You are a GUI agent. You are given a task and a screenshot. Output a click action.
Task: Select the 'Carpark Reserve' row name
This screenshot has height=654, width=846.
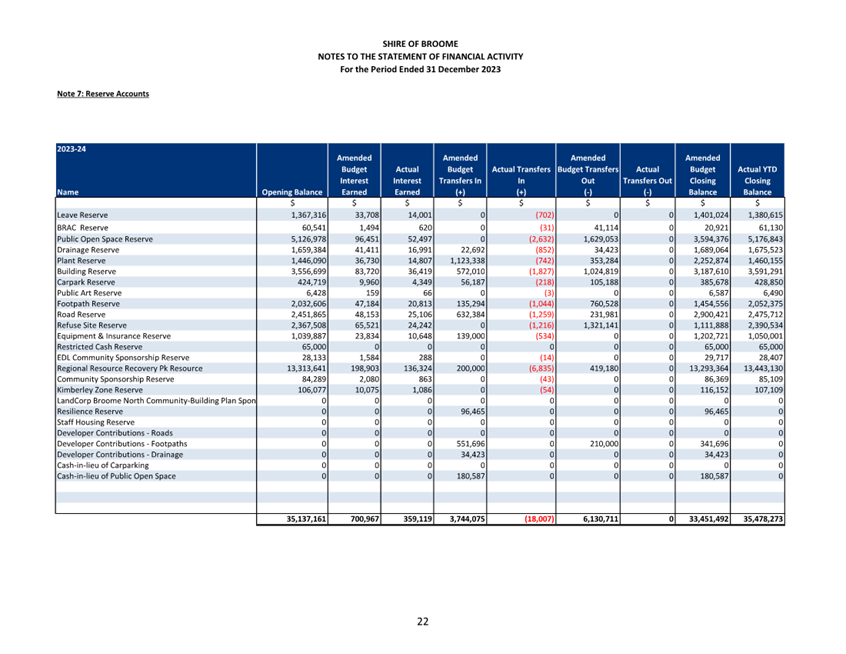(x=86, y=282)
